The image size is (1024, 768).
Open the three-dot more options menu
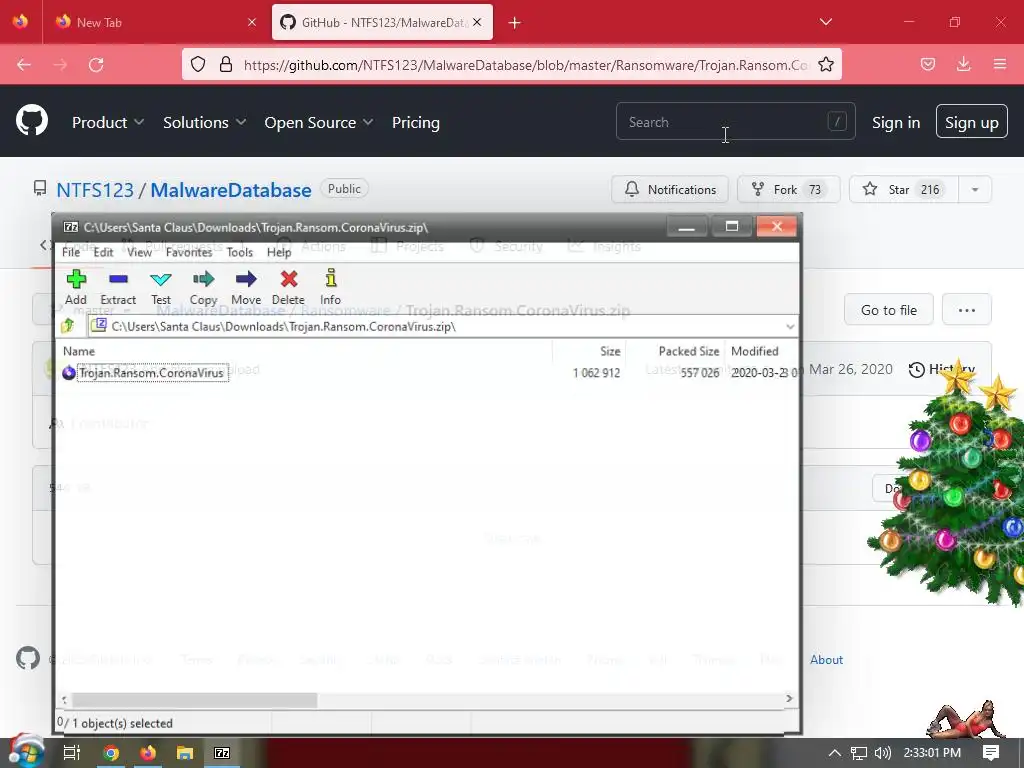(967, 310)
